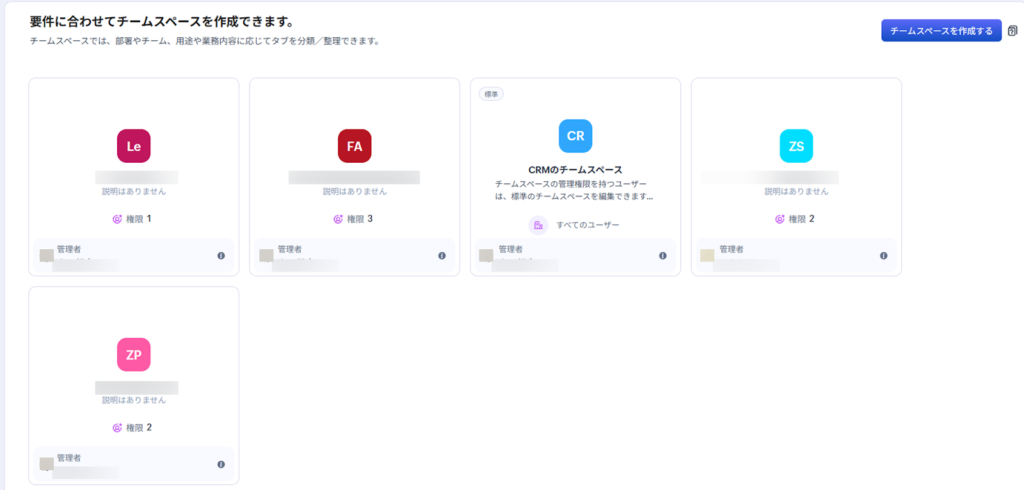Open the FA teamspace icon

coord(354,146)
